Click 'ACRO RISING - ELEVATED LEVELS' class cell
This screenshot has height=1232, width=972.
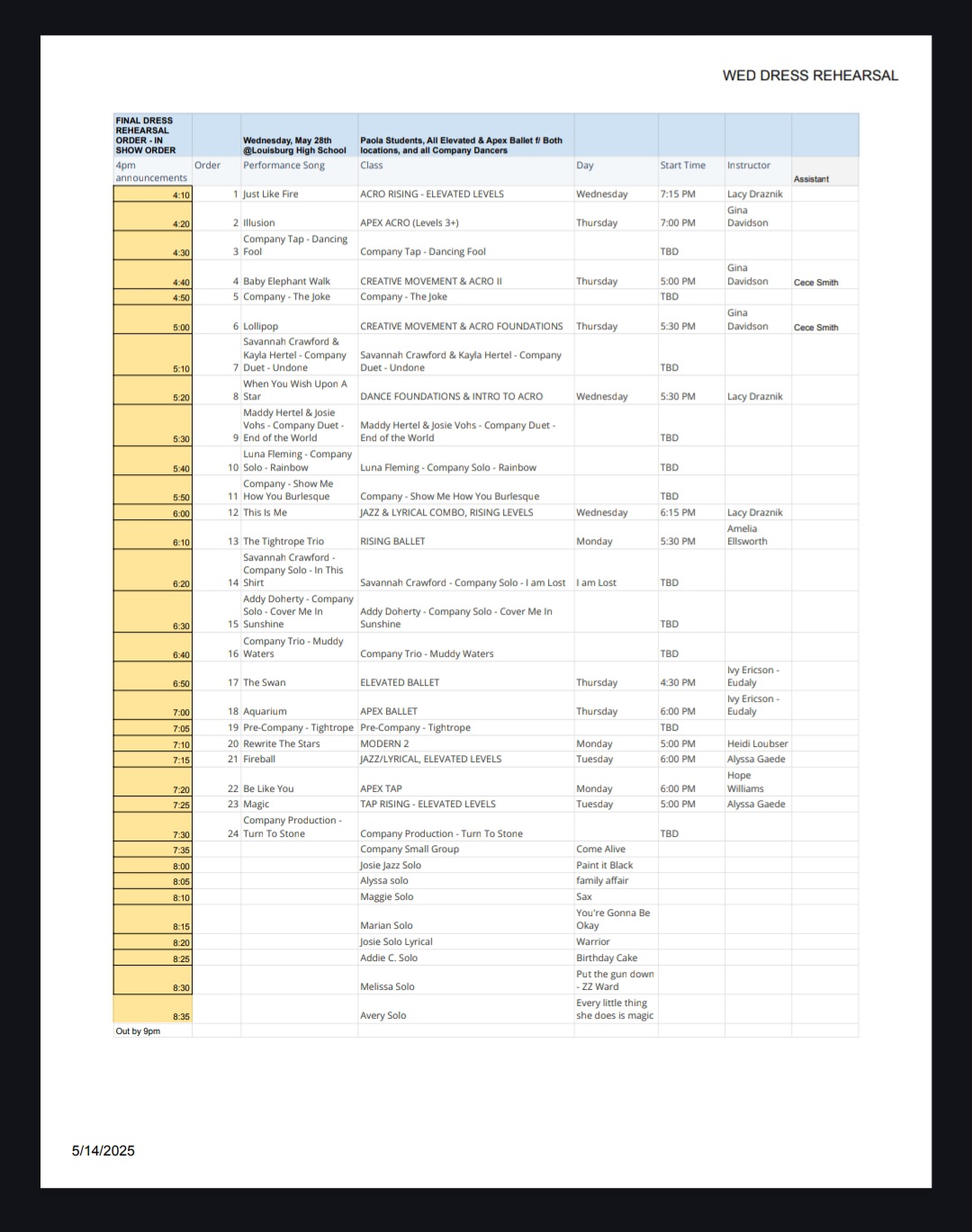point(465,194)
